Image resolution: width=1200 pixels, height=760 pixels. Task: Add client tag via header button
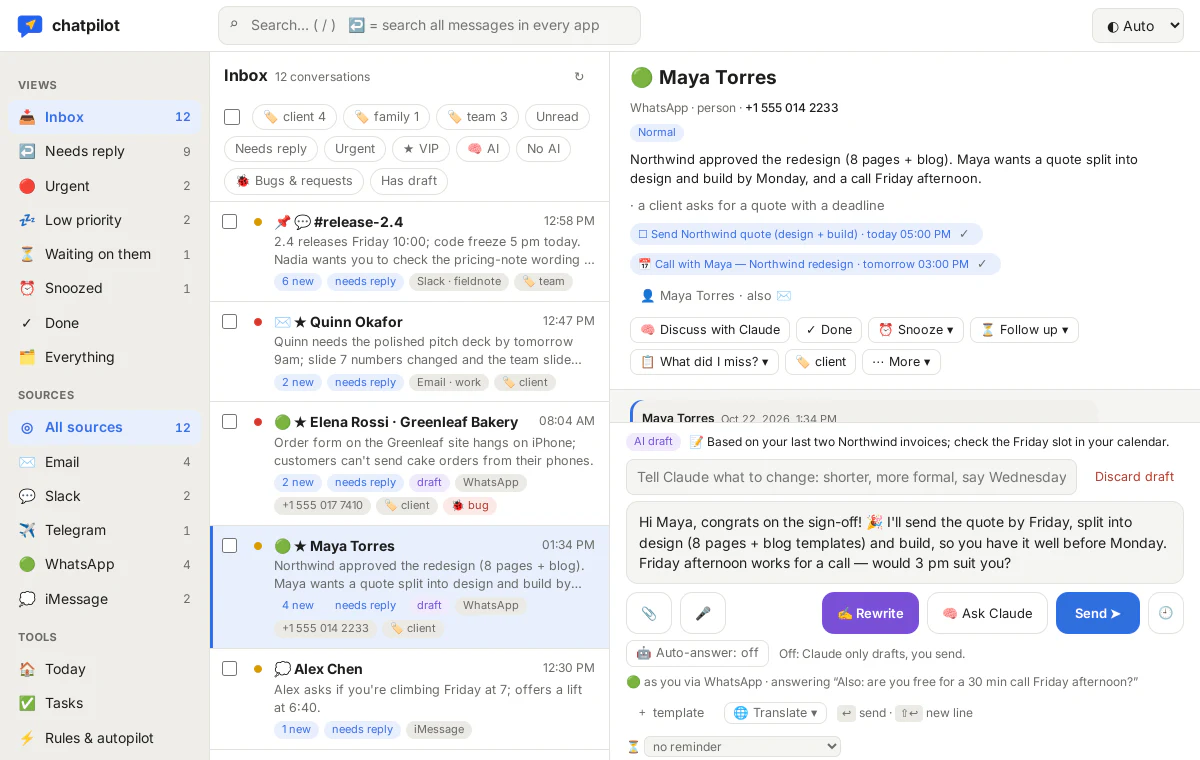coord(820,362)
